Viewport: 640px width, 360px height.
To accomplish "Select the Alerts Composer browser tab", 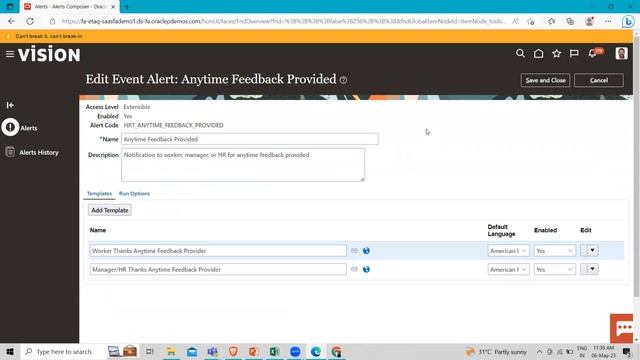I will pos(69,7).
